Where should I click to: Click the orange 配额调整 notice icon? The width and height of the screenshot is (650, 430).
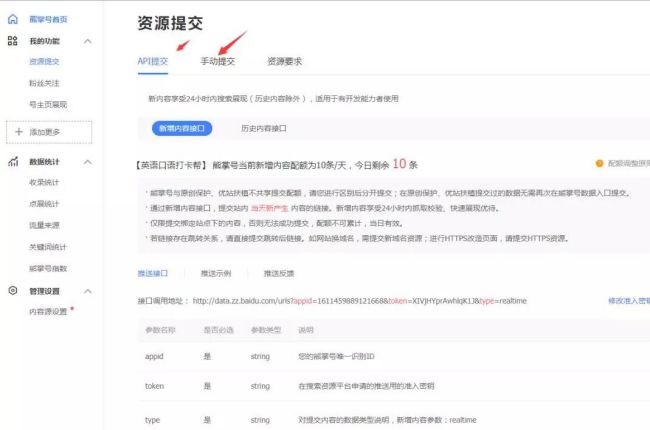(600, 163)
